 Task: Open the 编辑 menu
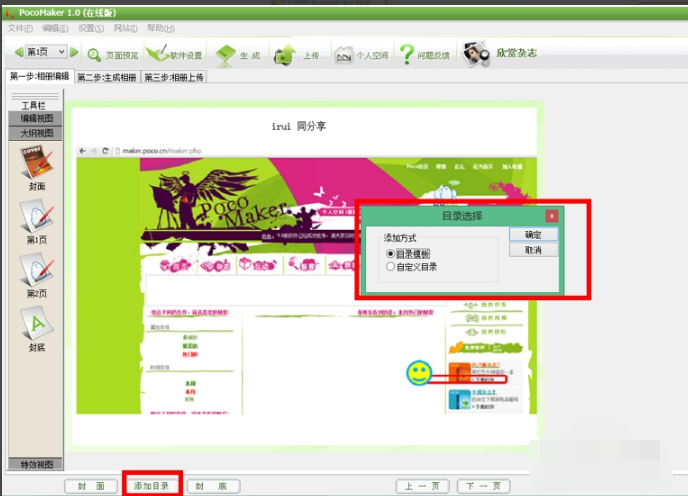click(x=55, y=29)
